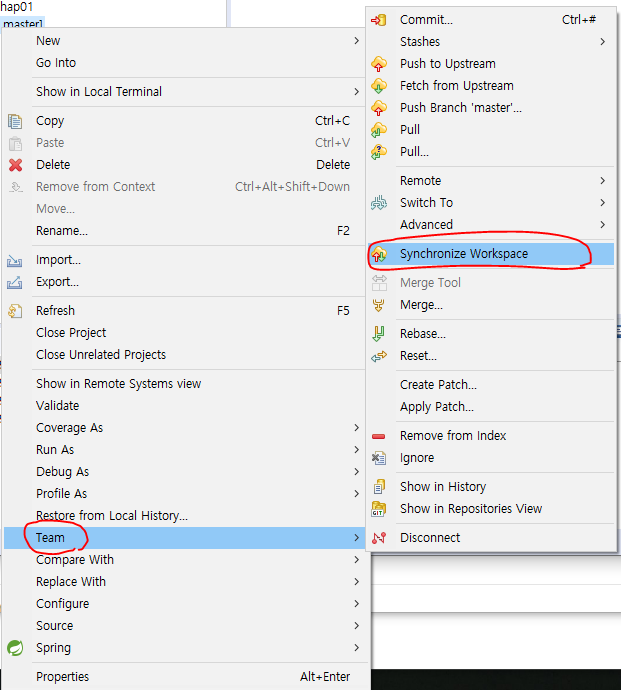
Task: Expand the Configure submenu arrow
Action: pos(356,604)
